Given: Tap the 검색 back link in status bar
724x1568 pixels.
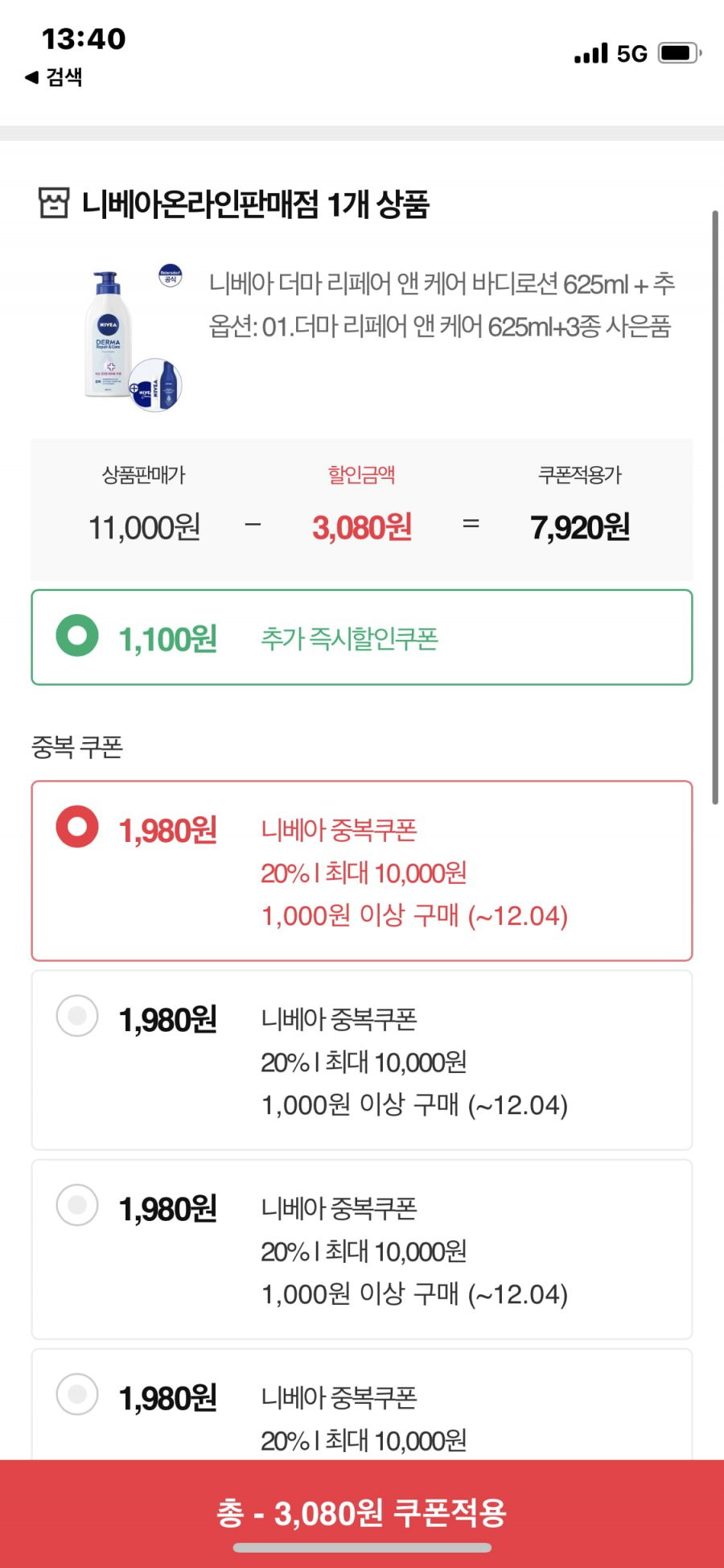Looking at the screenshot, I should (64, 77).
